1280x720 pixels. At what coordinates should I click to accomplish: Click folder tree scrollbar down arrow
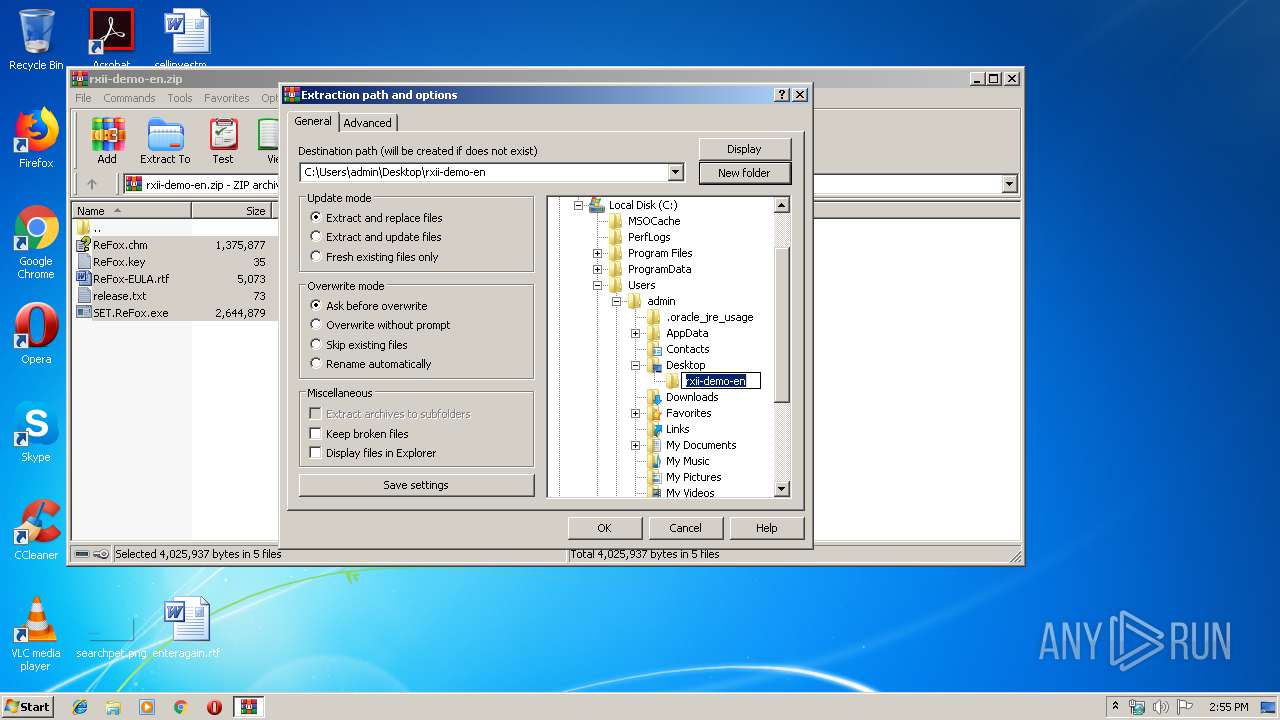tap(782, 489)
